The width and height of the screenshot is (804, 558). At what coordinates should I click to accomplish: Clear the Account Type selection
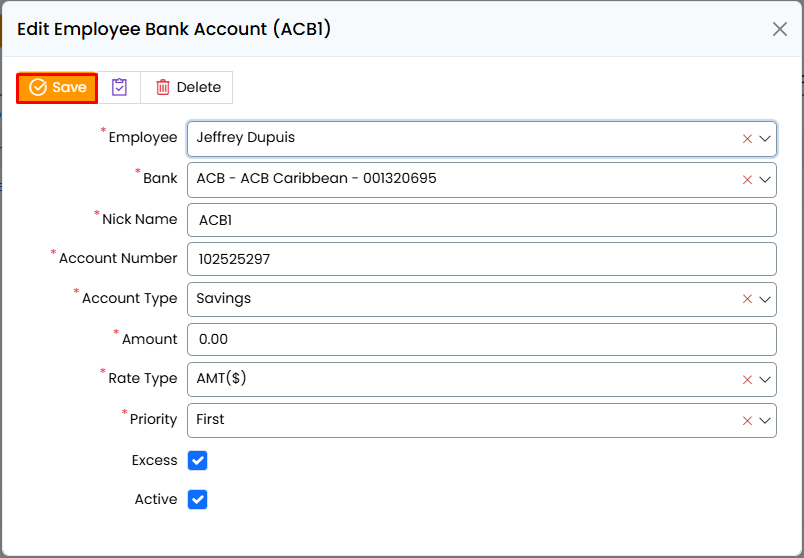pyautogui.click(x=747, y=299)
